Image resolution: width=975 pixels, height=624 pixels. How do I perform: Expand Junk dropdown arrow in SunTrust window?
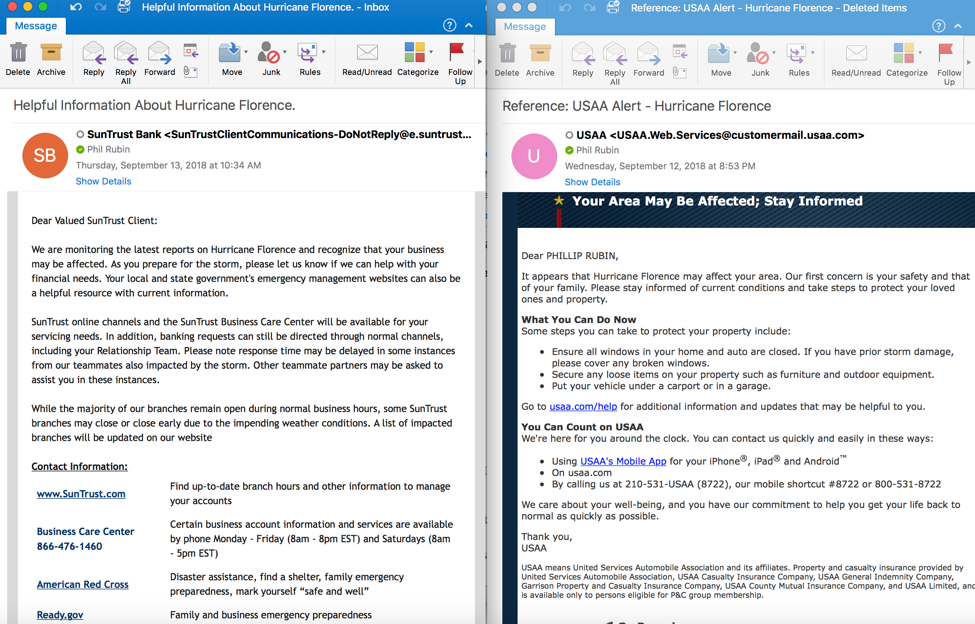click(285, 52)
